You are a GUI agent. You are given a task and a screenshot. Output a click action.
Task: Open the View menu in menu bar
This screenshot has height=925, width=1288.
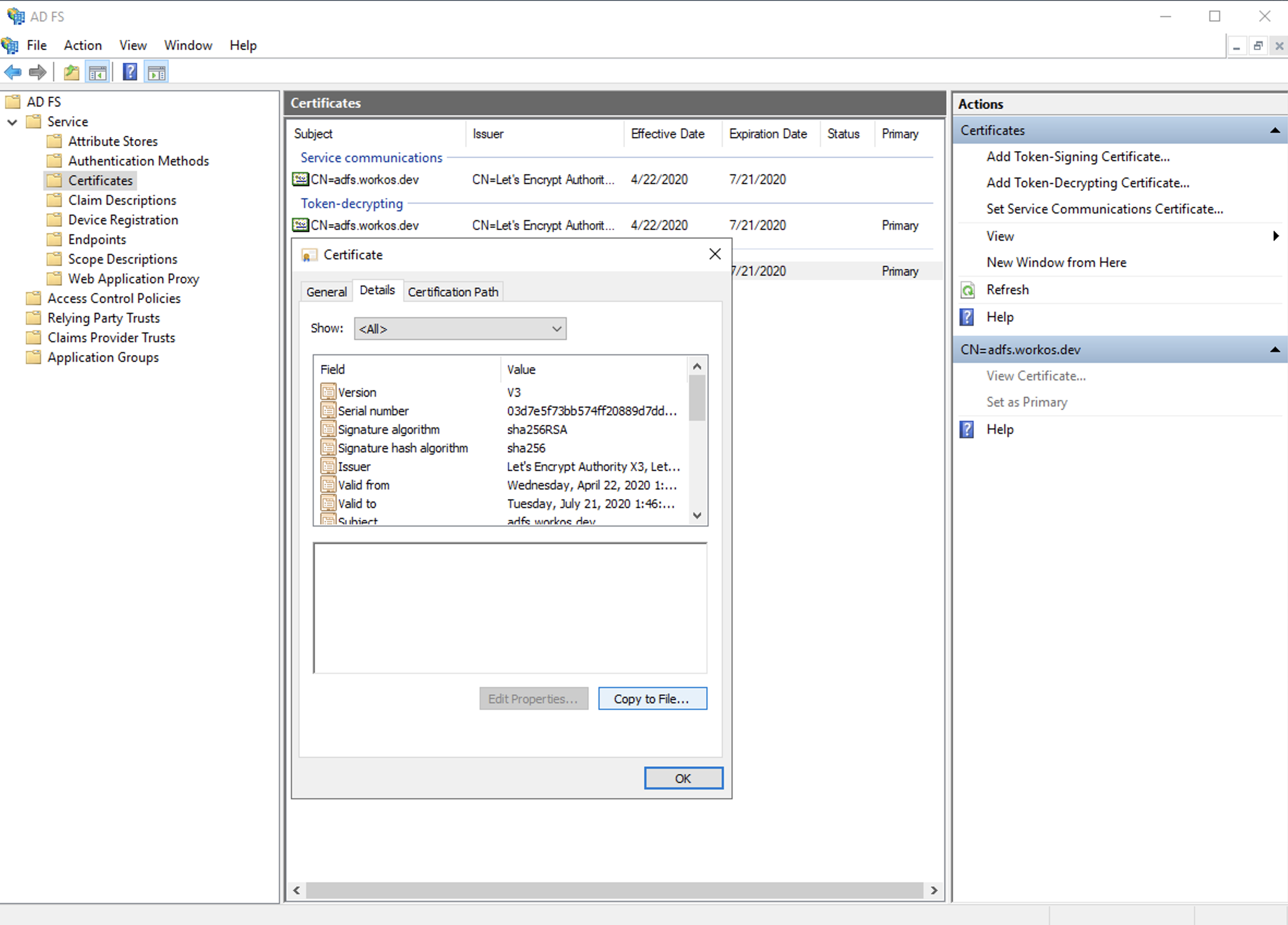point(133,45)
